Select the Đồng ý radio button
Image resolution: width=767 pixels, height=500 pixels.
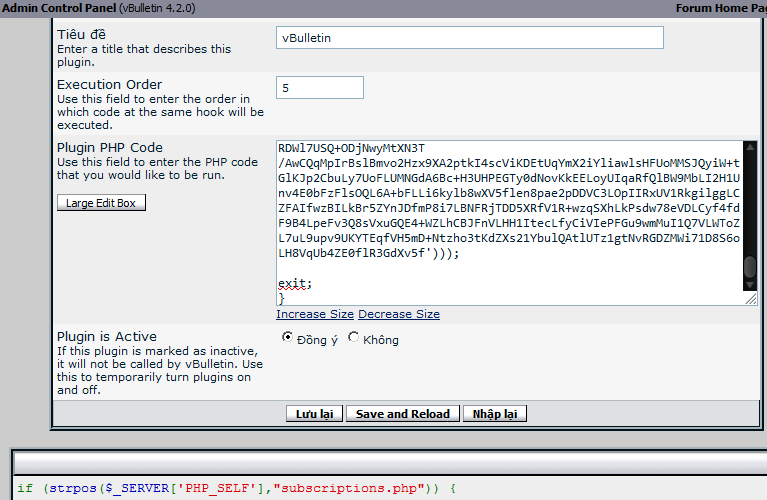tap(288, 337)
